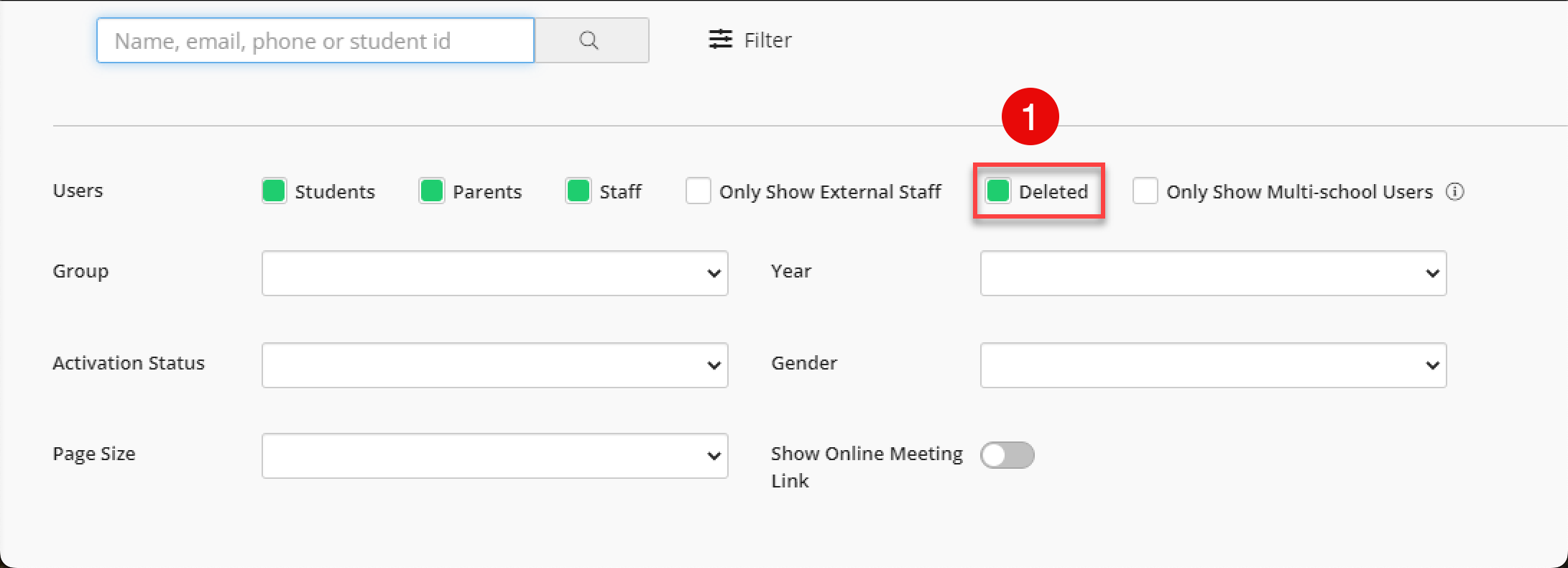1568x568 pixels.
Task: Click the Activation Status label text
Action: point(129,363)
